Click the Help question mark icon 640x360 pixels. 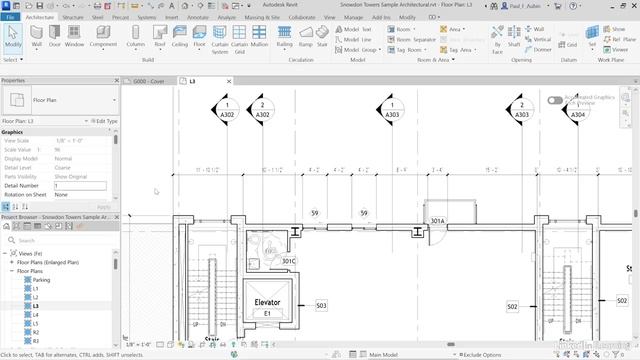pyautogui.click(x=573, y=6)
